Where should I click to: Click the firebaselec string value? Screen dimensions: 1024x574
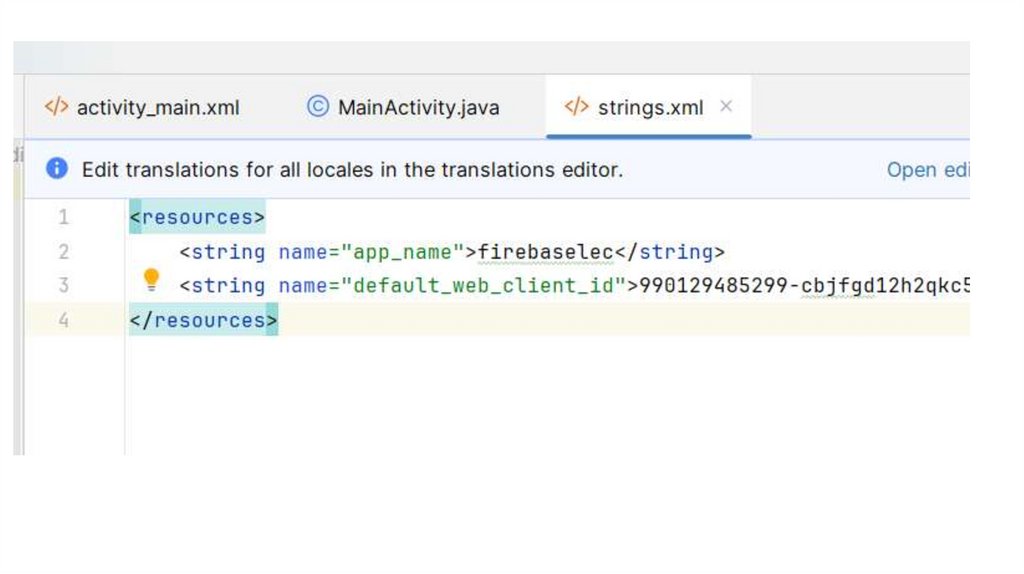545,251
